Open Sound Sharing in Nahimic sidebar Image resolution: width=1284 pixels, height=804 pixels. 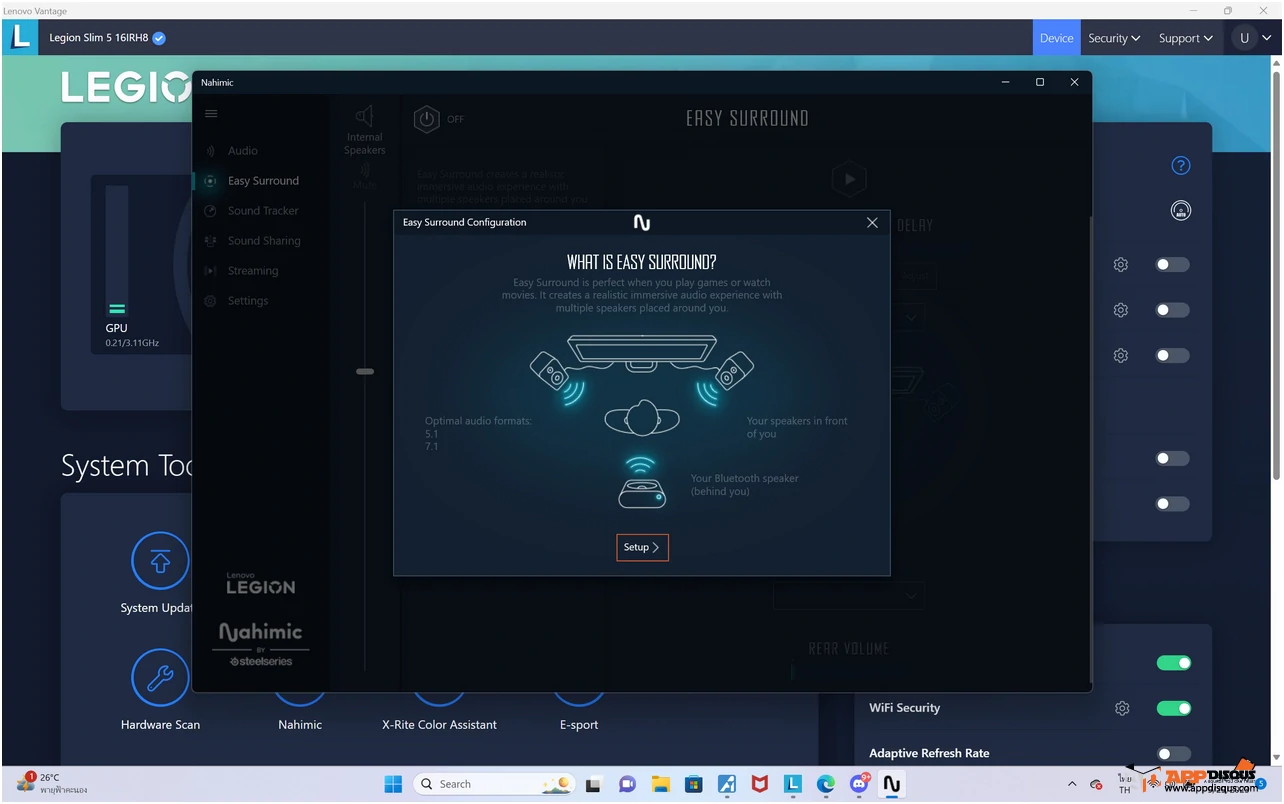click(x=264, y=241)
